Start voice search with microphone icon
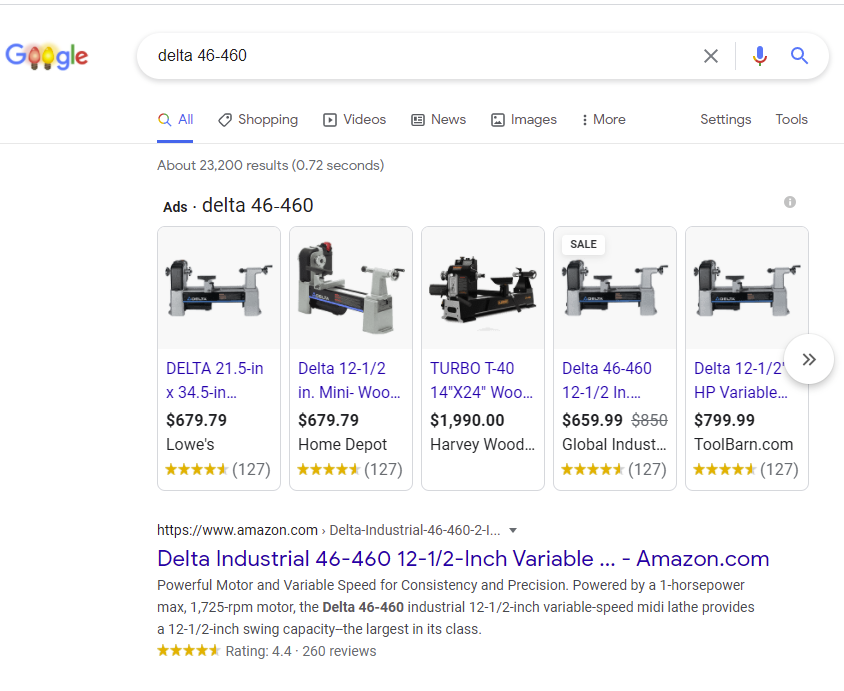Viewport: 844px width, 691px height. [x=760, y=56]
